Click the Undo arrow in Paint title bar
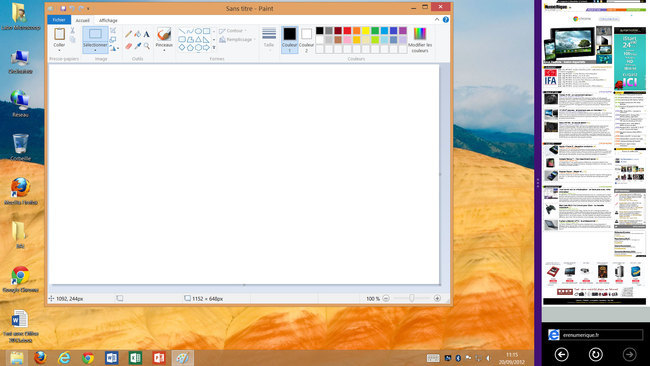 tap(72, 8)
